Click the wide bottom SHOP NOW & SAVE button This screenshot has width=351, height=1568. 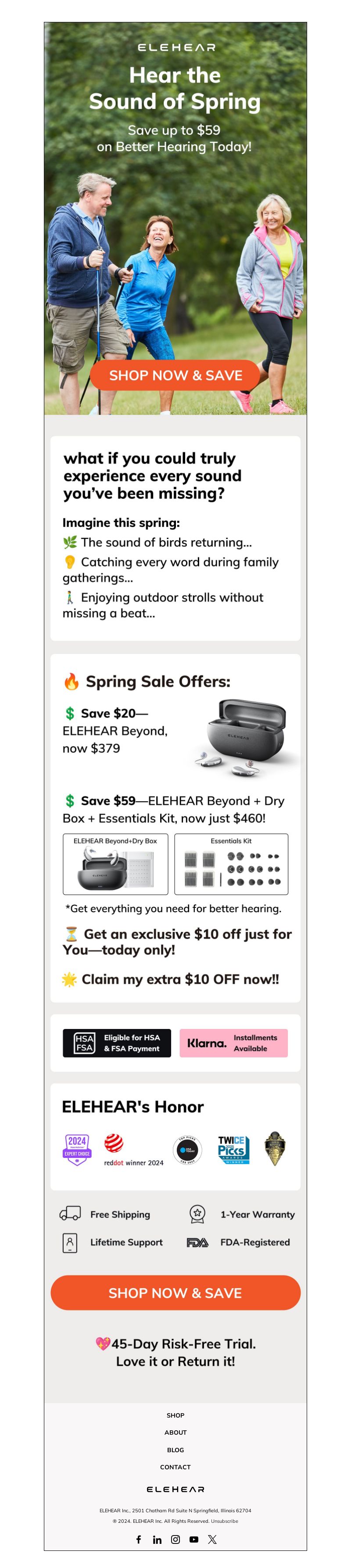[175, 1292]
